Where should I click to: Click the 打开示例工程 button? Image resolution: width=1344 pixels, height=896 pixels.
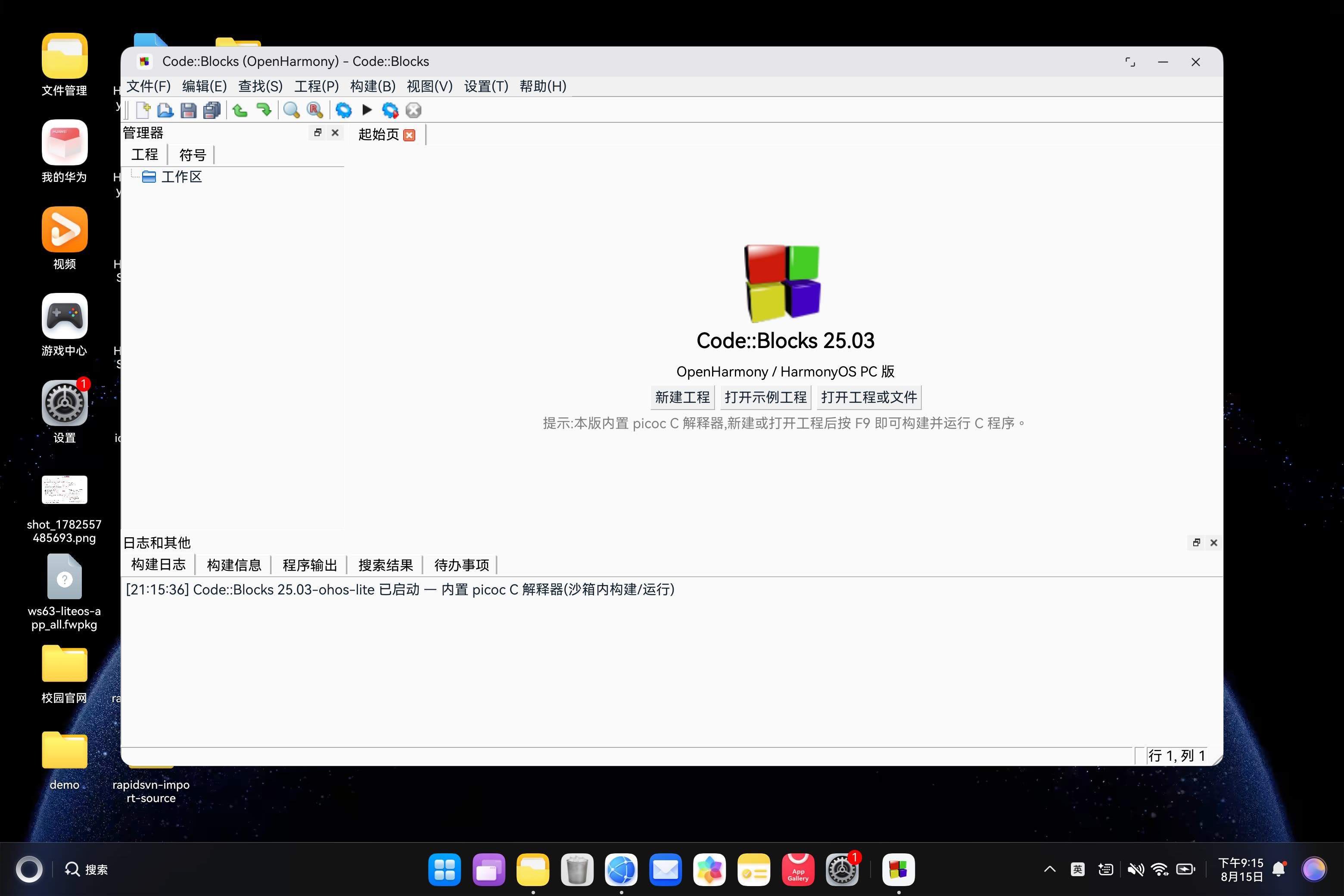766,397
